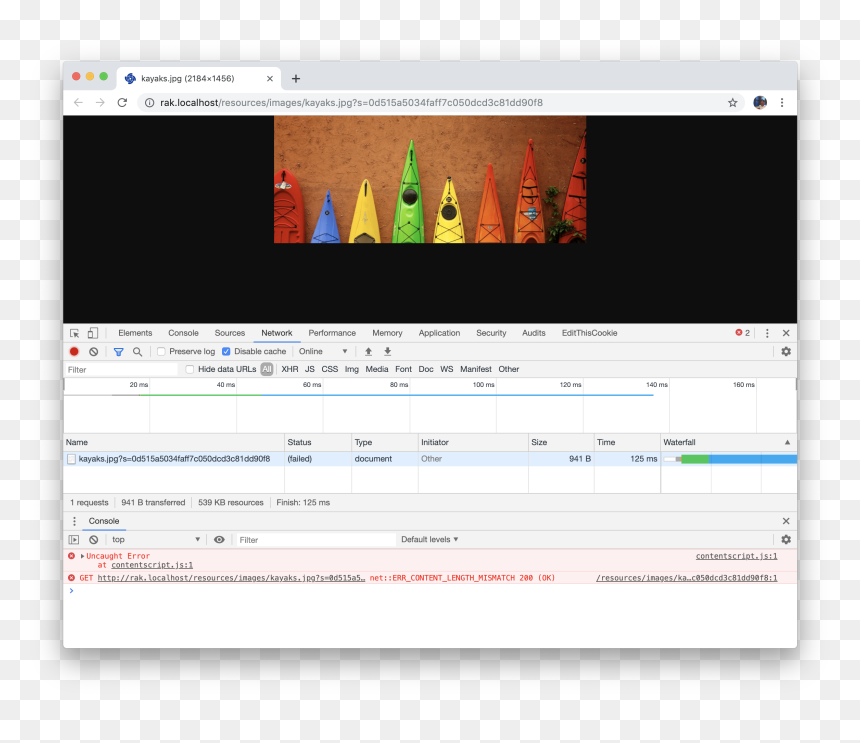This screenshot has width=860, height=743.
Task: Open contentscript.js:1 source link on right
Action: click(x=736, y=556)
